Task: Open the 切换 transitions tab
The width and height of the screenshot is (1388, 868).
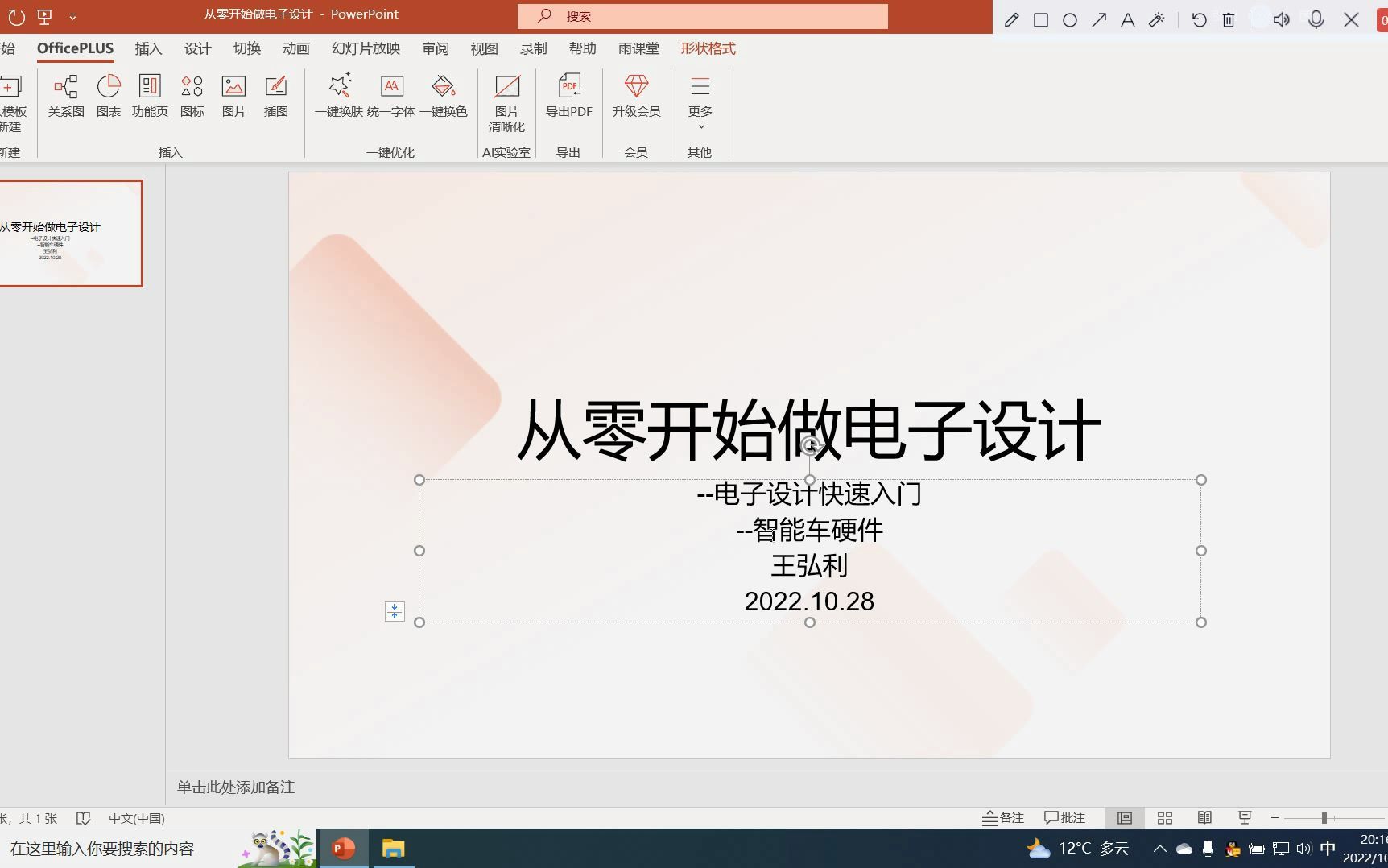Action: (247, 48)
